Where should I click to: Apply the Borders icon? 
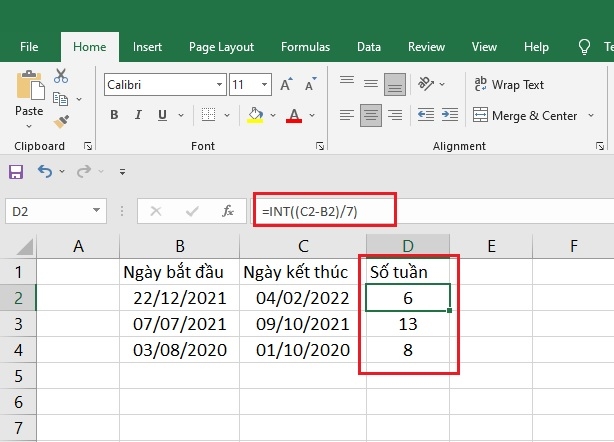[x=208, y=115]
